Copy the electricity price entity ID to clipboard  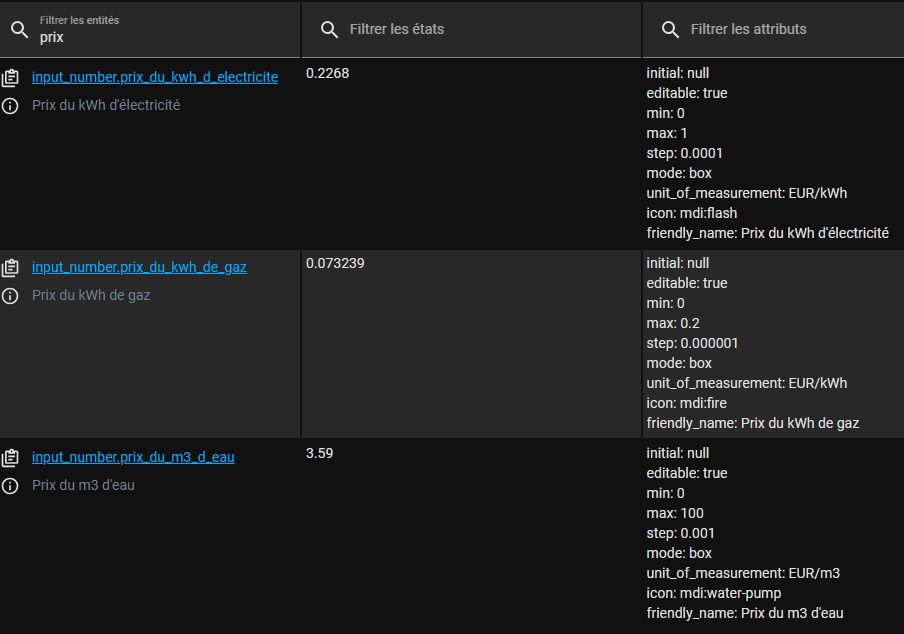coord(11,78)
